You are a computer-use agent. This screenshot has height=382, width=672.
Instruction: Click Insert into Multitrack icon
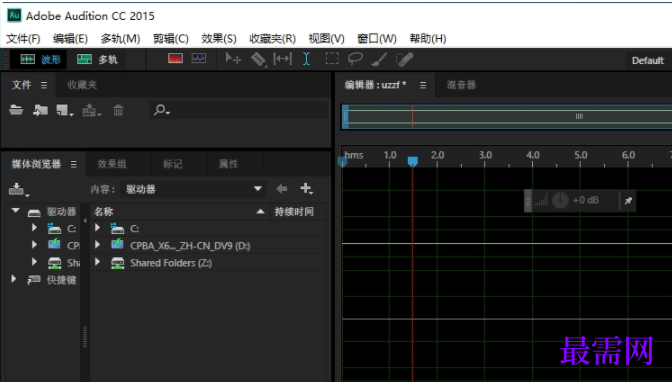pyautogui.click(x=91, y=111)
